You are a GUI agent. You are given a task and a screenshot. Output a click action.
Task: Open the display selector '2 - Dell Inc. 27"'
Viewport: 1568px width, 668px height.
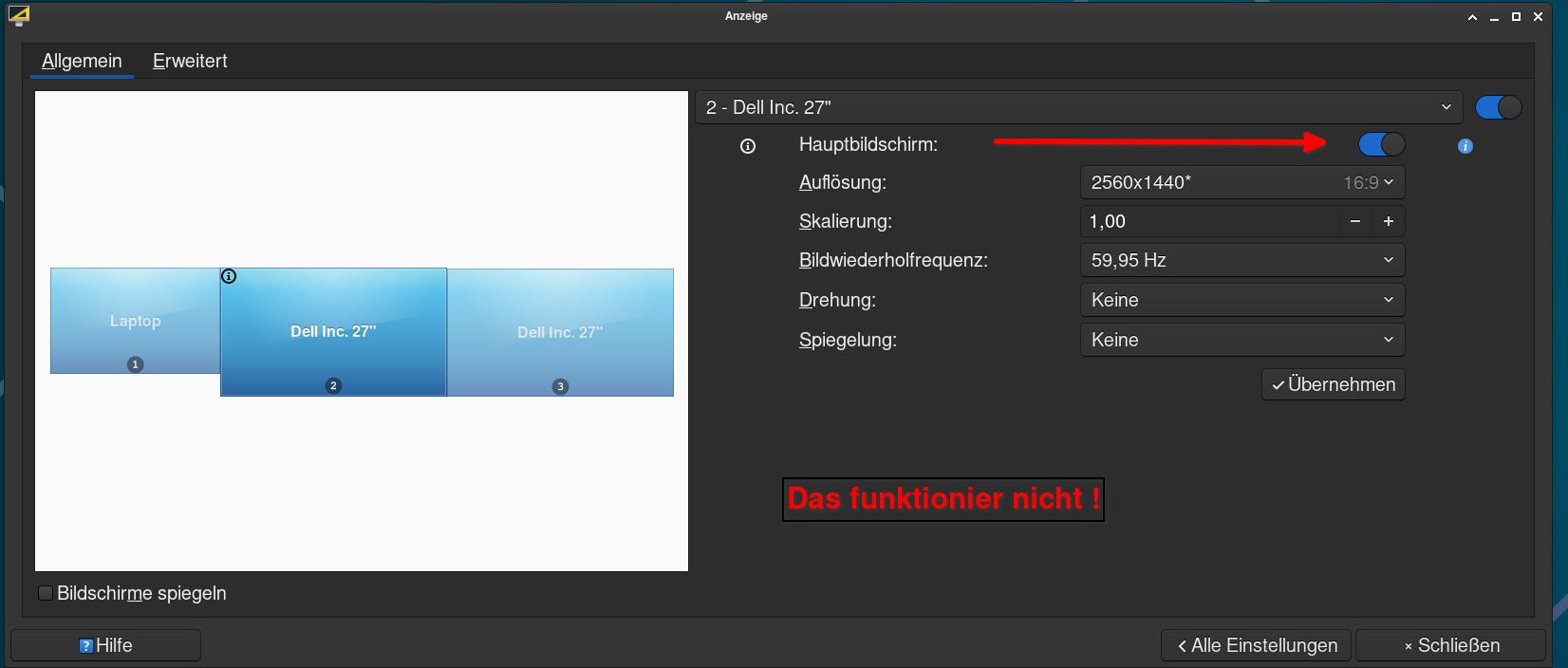point(1079,107)
